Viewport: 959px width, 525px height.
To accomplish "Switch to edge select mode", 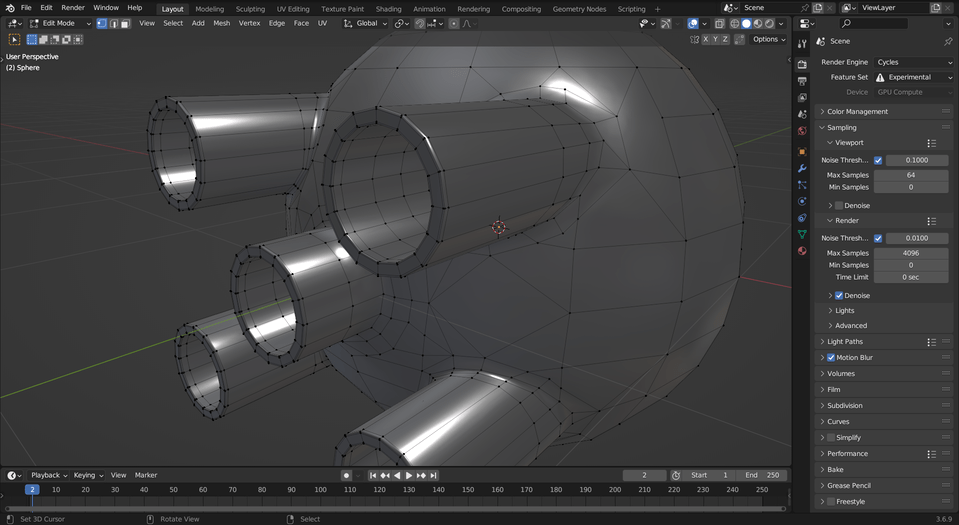I will pos(113,23).
